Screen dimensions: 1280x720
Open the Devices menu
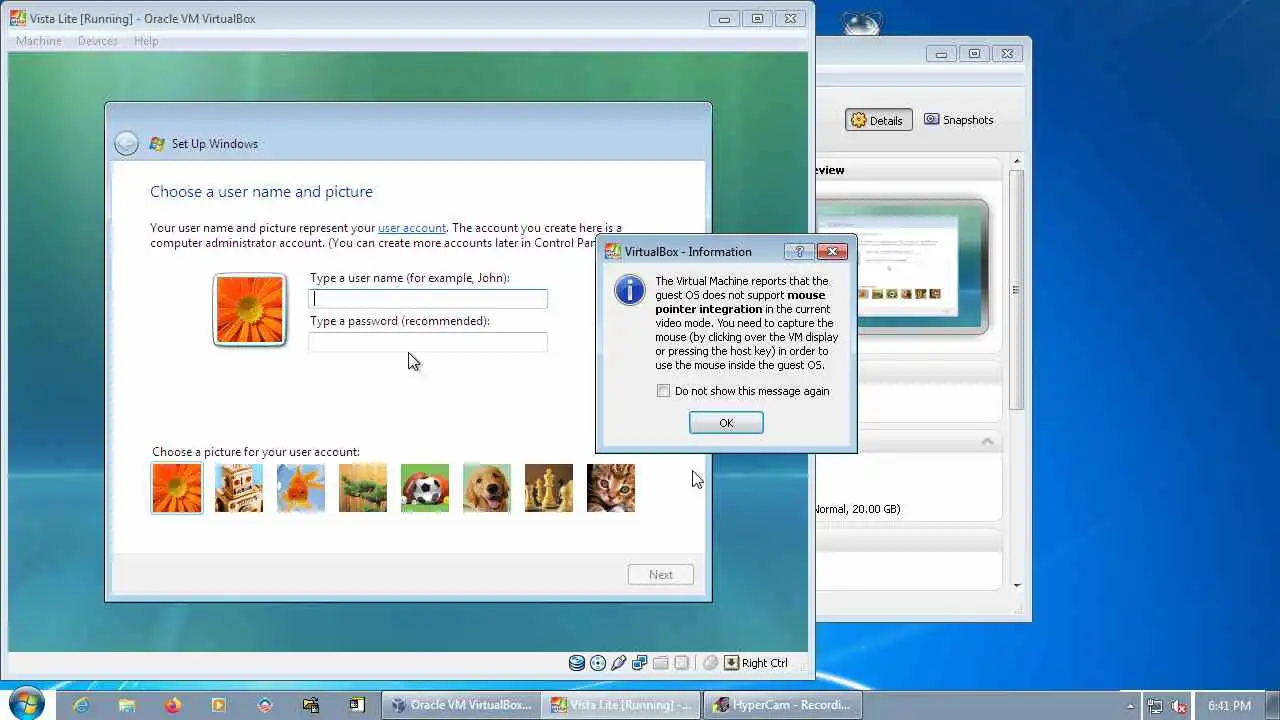(98, 41)
